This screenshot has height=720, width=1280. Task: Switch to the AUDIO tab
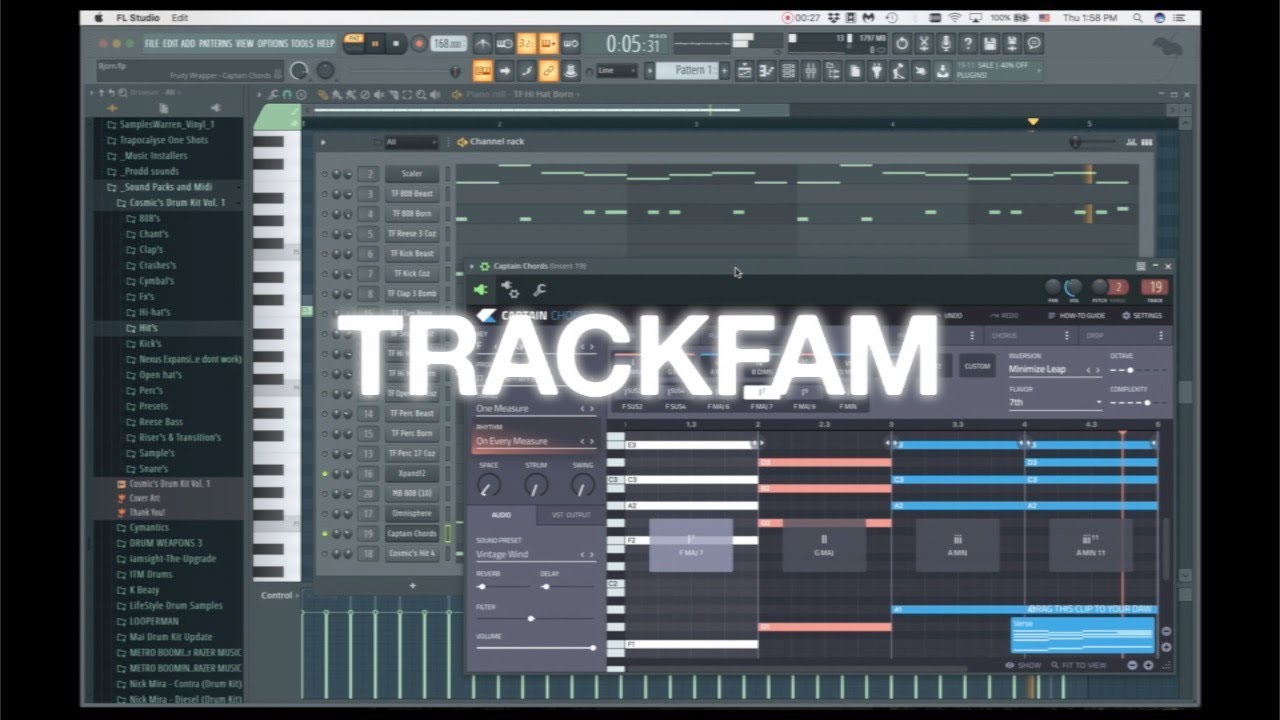501,515
